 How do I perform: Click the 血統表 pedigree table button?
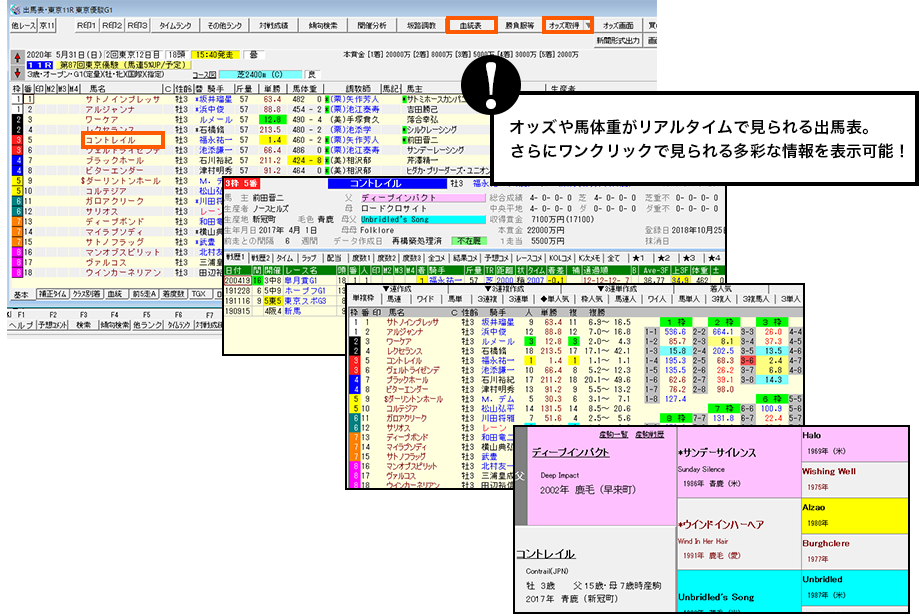pyautogui.click(x=471, y=24)
